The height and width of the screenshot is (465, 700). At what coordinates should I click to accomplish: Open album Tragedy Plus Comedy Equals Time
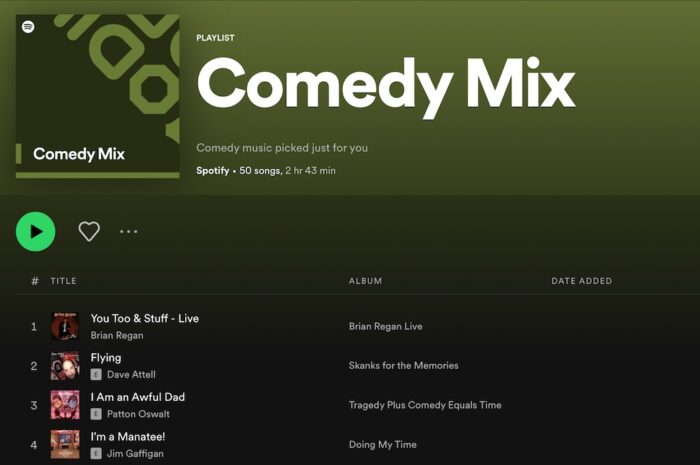425,405
